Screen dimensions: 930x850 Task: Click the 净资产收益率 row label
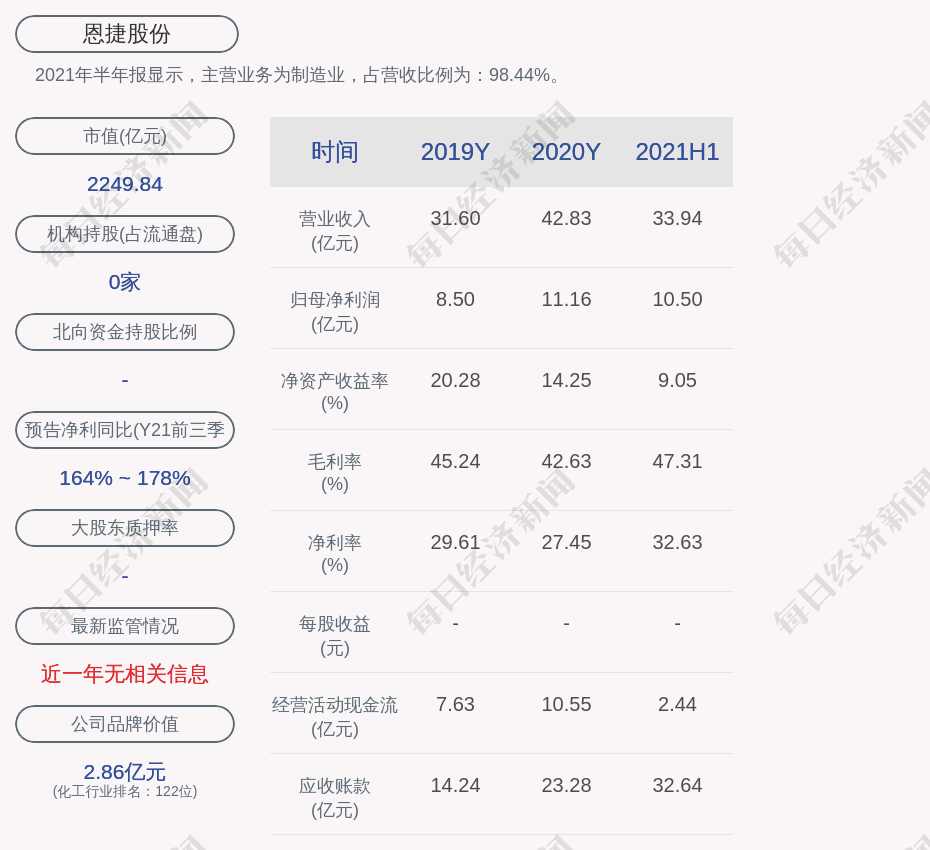tap(335, 392)
